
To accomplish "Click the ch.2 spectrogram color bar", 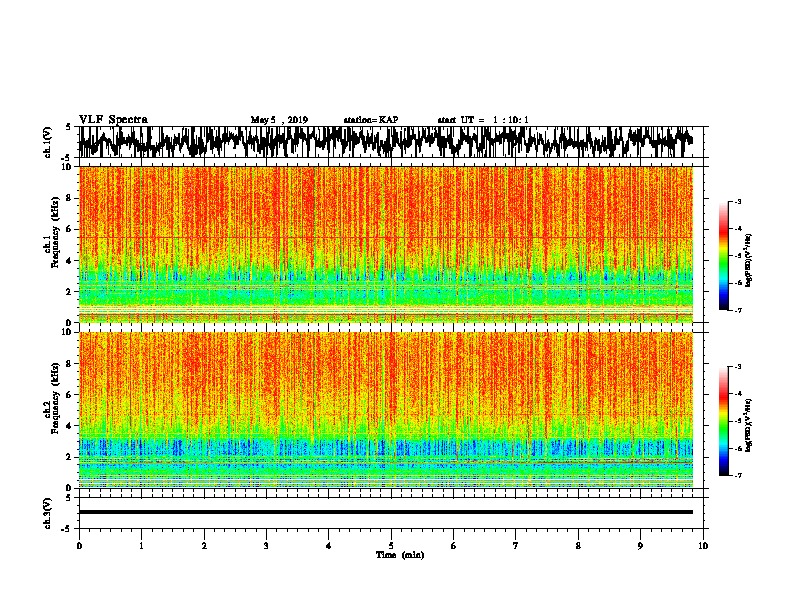I will 723,421.
